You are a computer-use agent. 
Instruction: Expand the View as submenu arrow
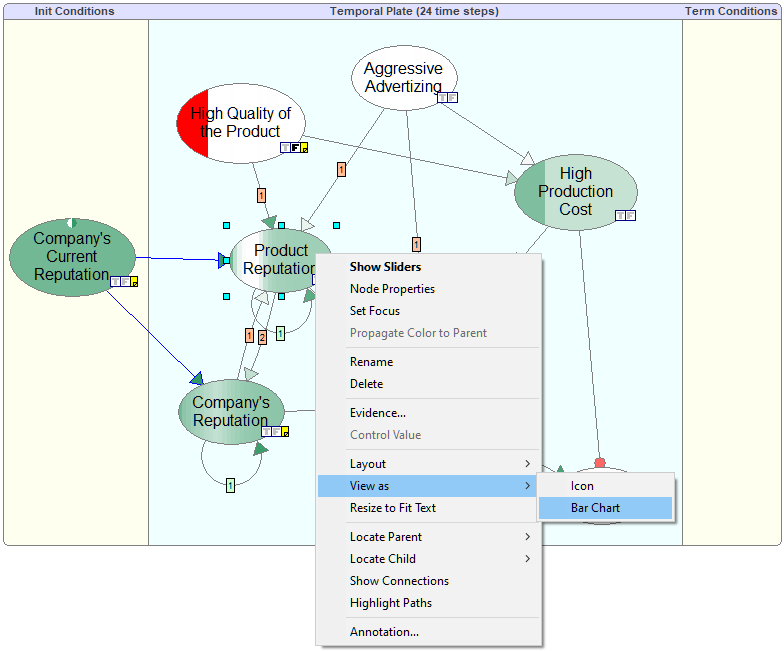tap(528, 486)
